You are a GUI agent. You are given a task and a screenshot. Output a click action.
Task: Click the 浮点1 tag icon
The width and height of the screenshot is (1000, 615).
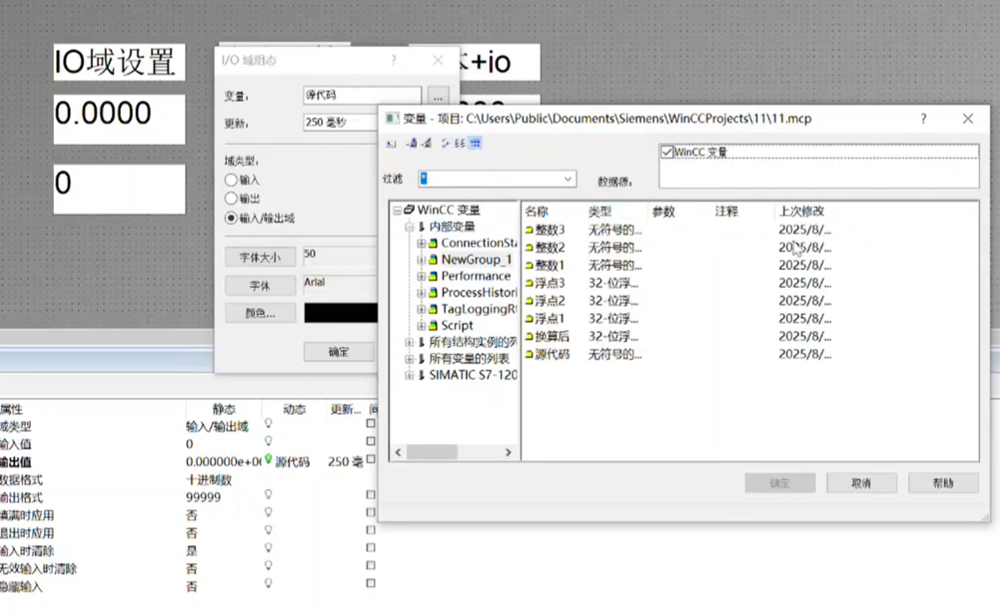point(530,319)
